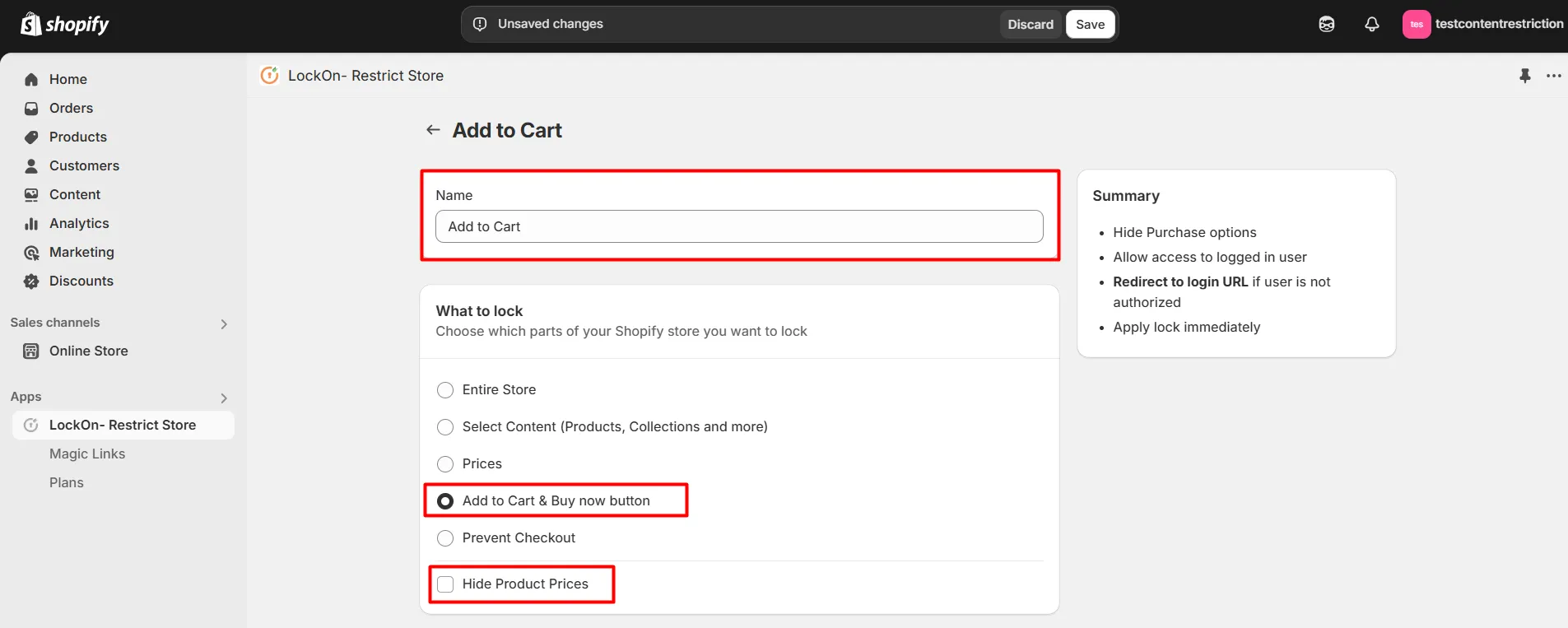Screen dimensions: 1568x628
Task: Expand the Apps section chevron
Action: [x=224, y=398]
